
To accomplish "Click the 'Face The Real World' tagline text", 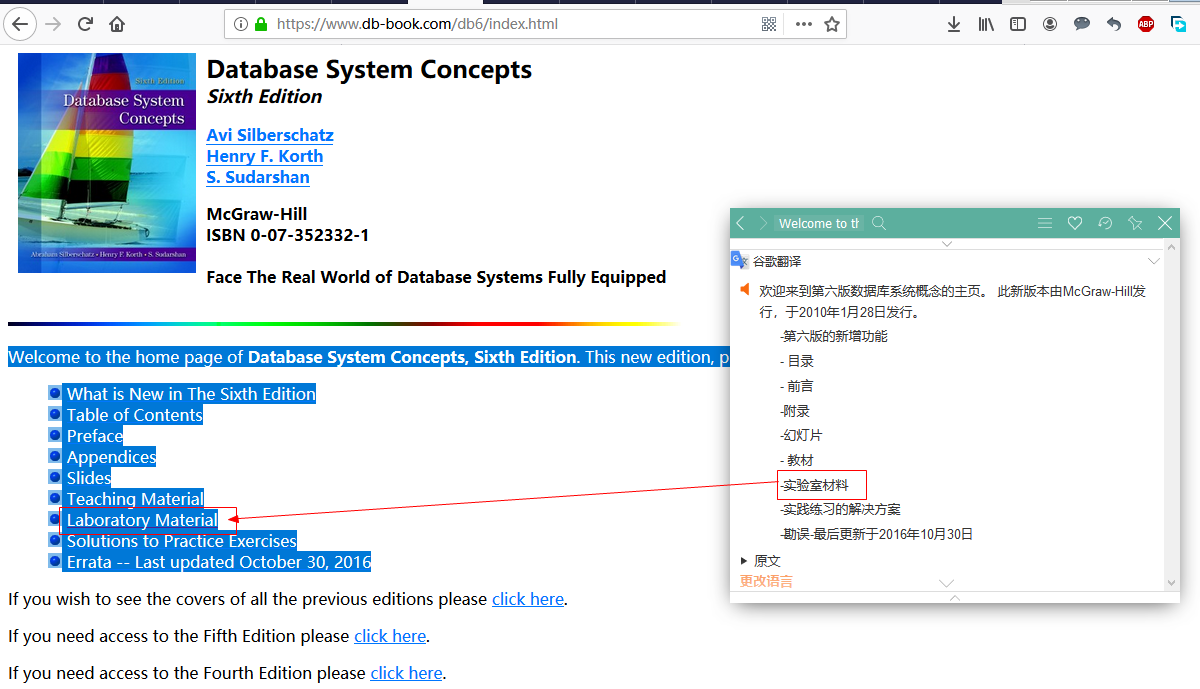I will click(436, 277).
